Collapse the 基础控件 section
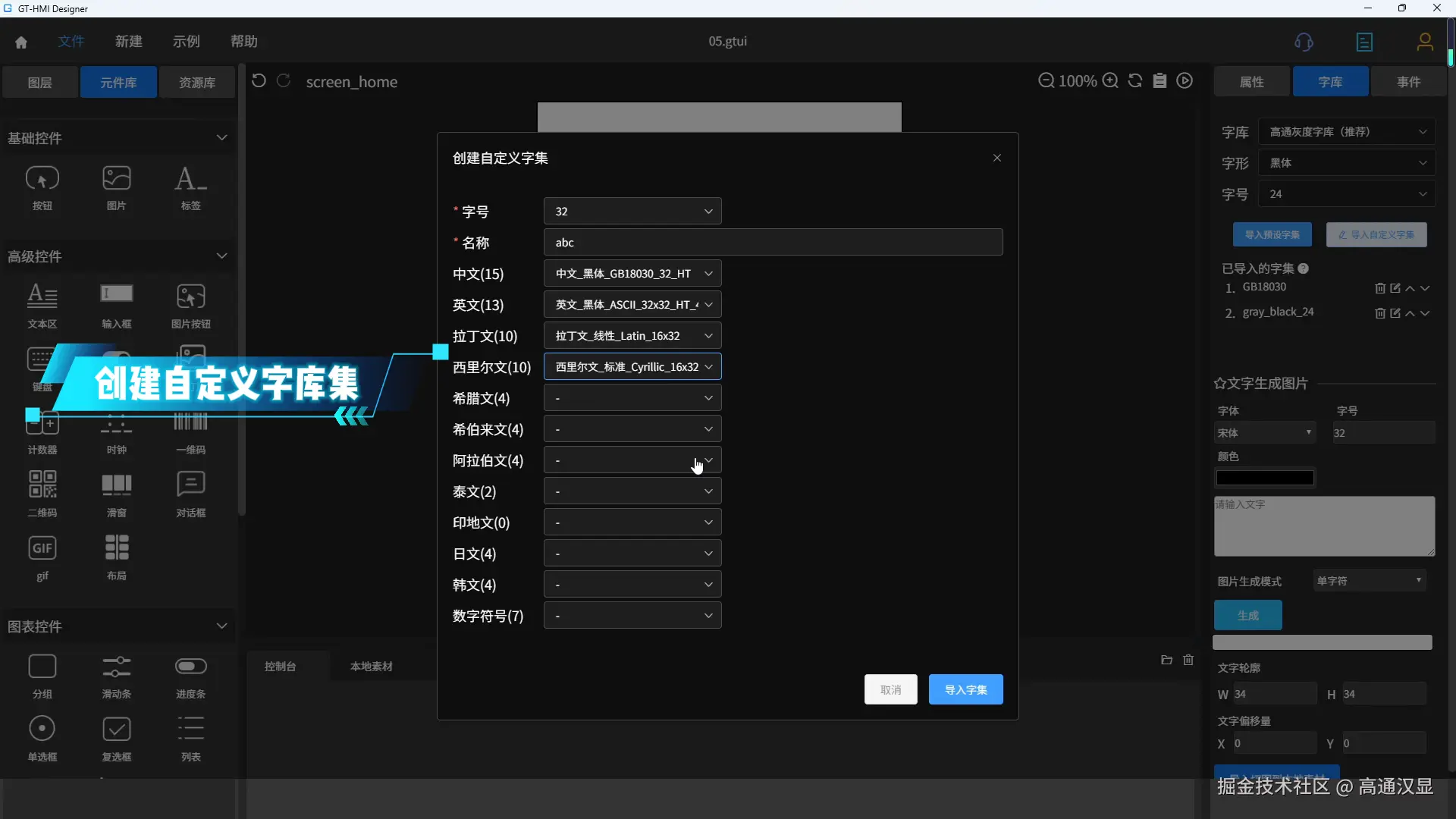1456x819 pixels. pos(221,138)
